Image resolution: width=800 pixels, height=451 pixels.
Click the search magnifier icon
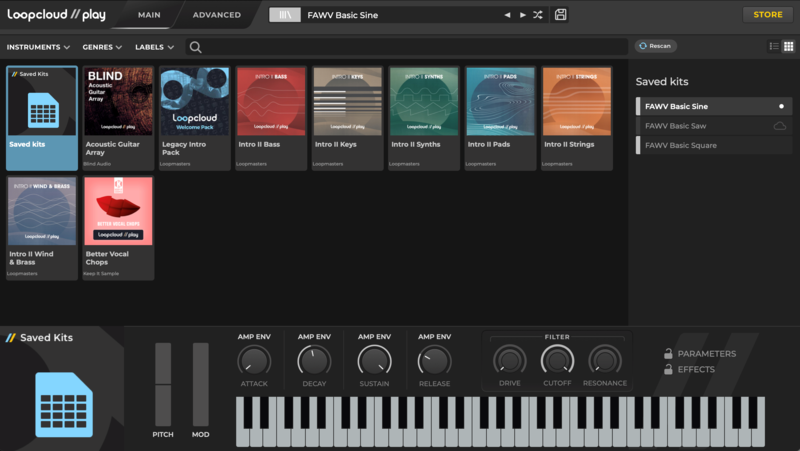[x=195, y=47]
